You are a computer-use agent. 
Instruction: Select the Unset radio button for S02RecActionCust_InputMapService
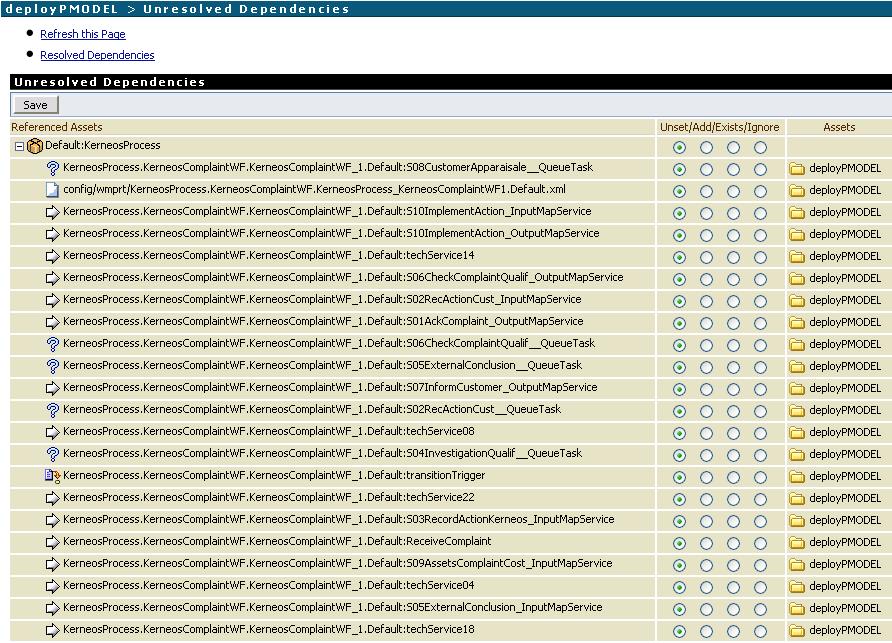click(679, 301)
